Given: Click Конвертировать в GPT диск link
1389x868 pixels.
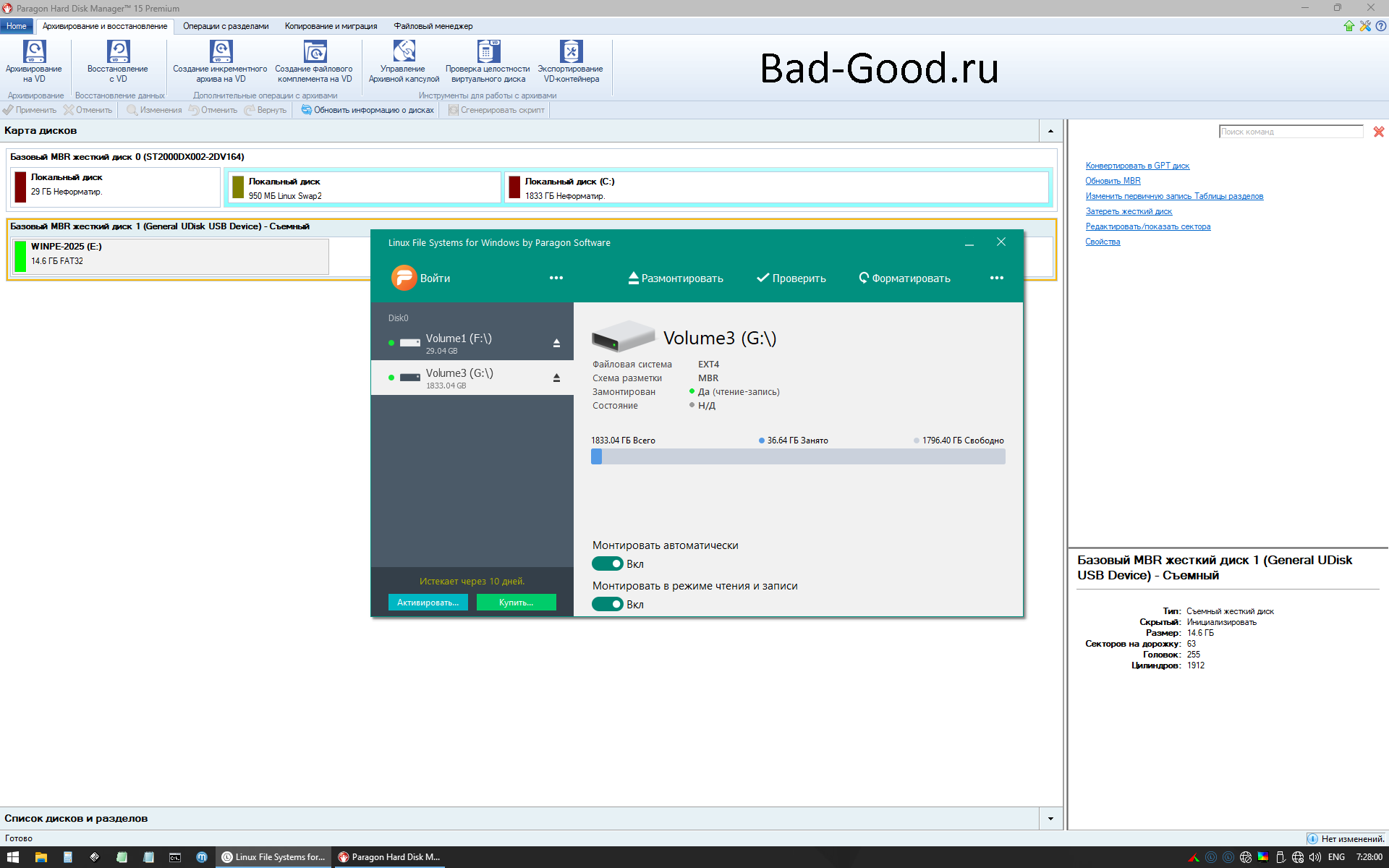Looking at the screenshot, I should click(x=1137, y=166).
